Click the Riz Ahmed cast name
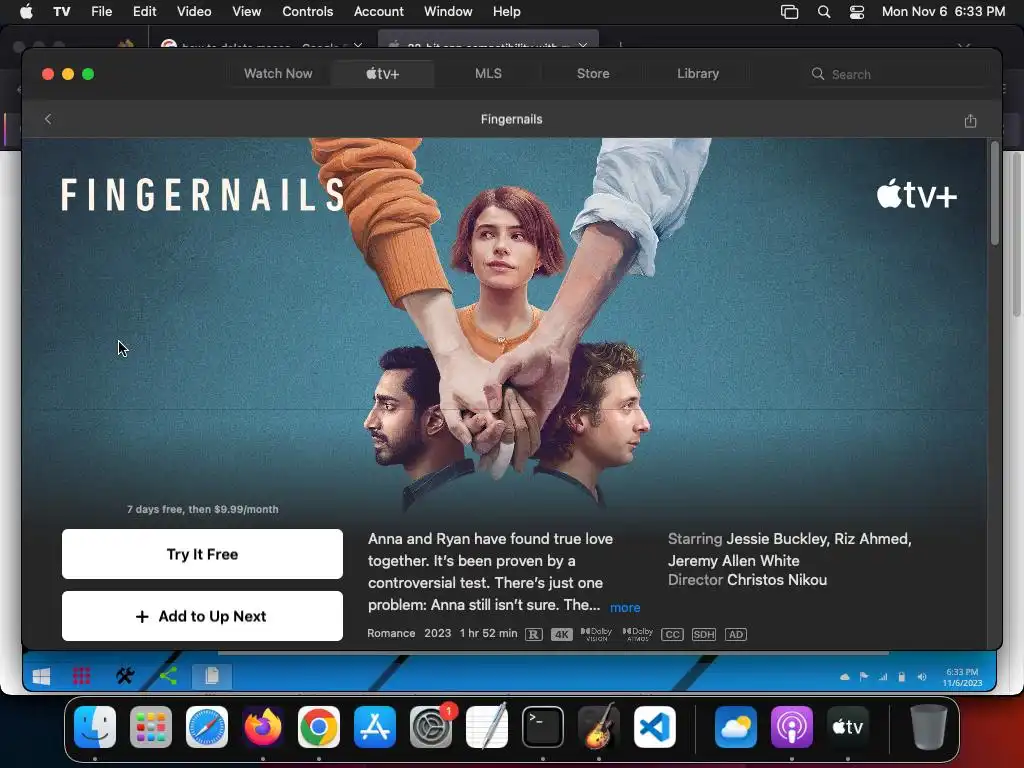Viewport: 1024px width, 768px height. coord(871,539)
